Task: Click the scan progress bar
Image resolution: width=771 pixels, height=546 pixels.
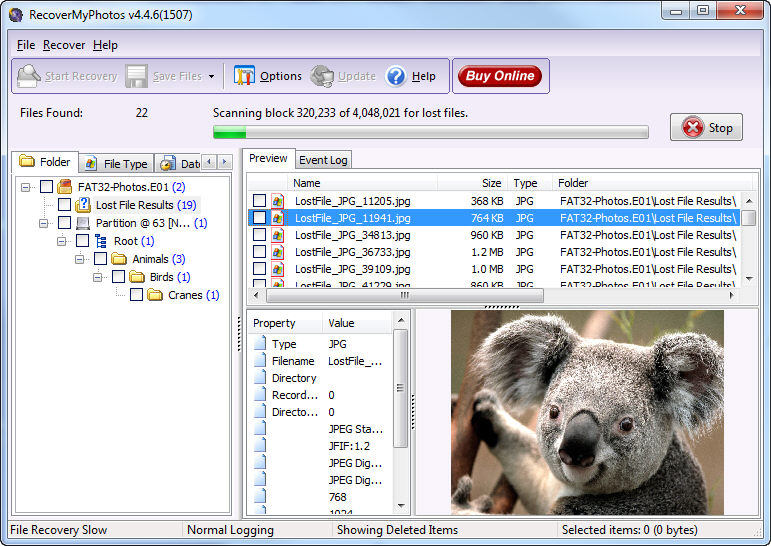Action: click(430, 132)
